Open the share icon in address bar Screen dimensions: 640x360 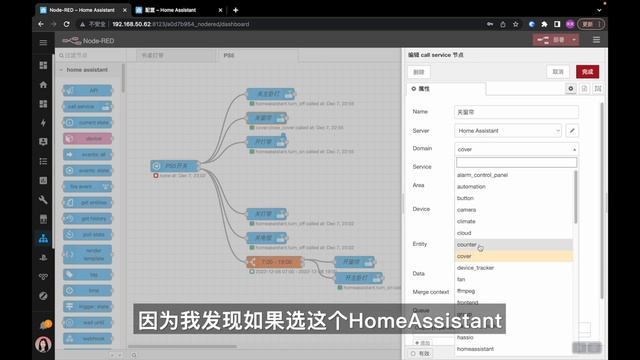[x=503, y=24]
